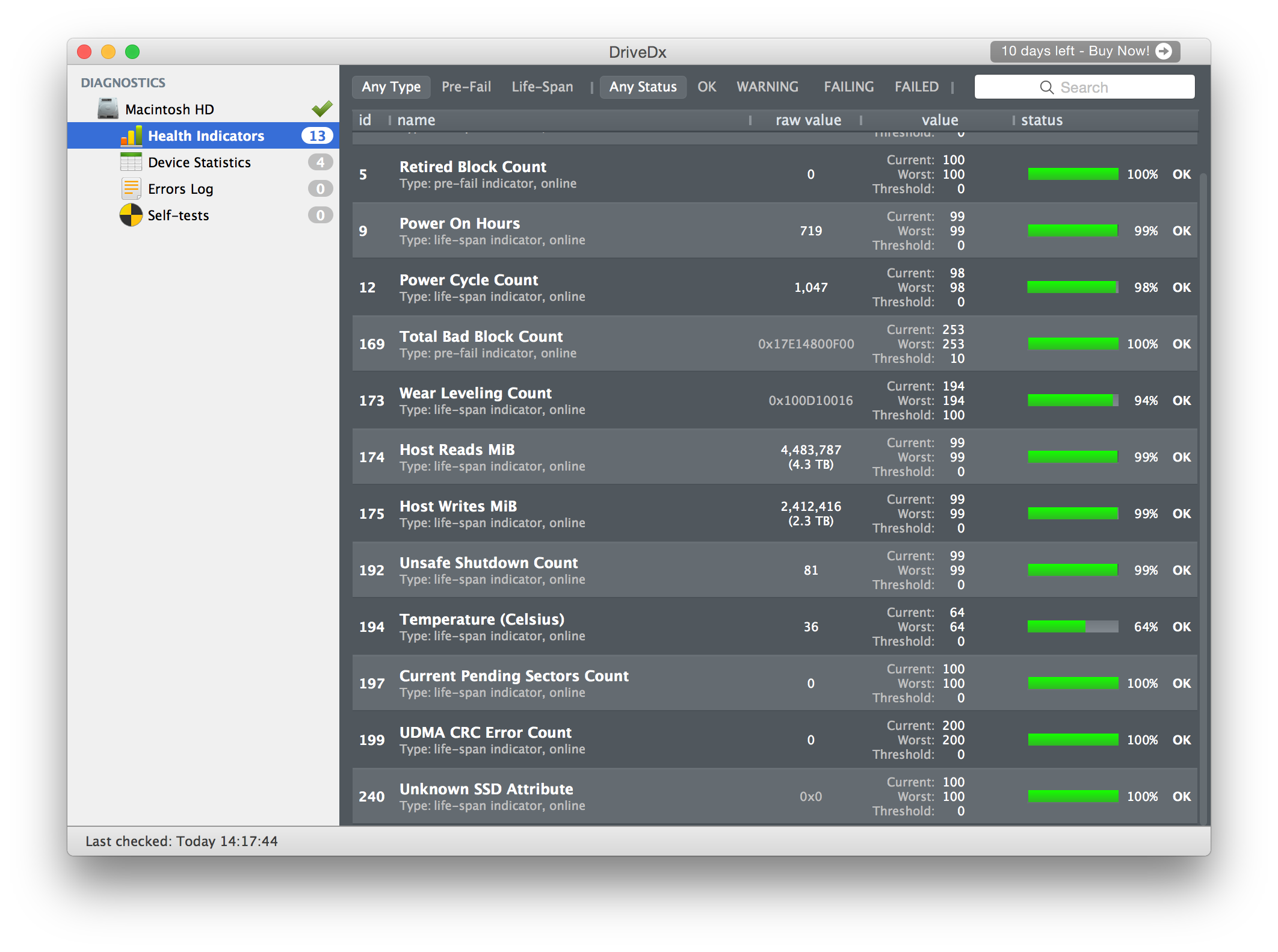1278x952 pixels.
Task: Select the Power On Hours row
Action: (x=775, y=231)
